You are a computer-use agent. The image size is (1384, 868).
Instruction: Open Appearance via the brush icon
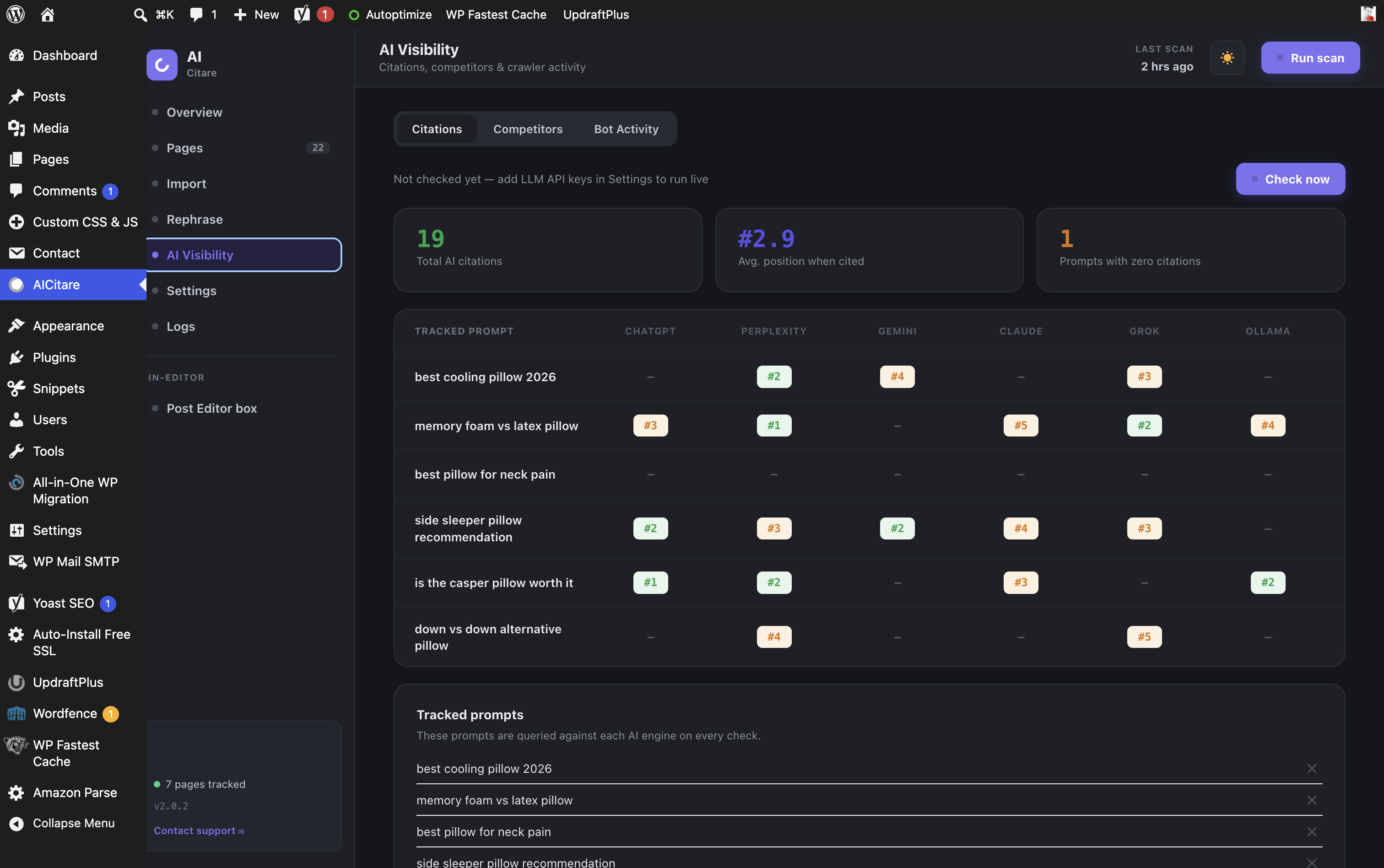[x=16, y=326]
